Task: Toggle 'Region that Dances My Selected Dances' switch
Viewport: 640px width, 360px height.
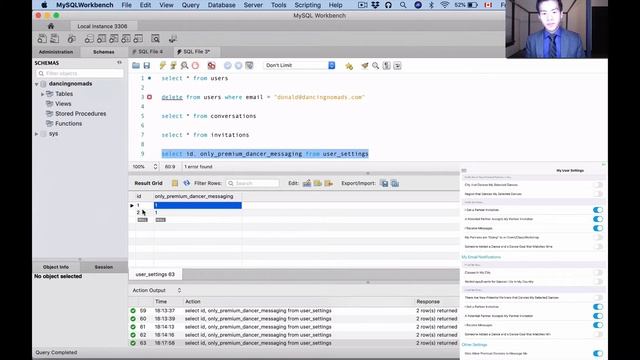Action: 598,194
